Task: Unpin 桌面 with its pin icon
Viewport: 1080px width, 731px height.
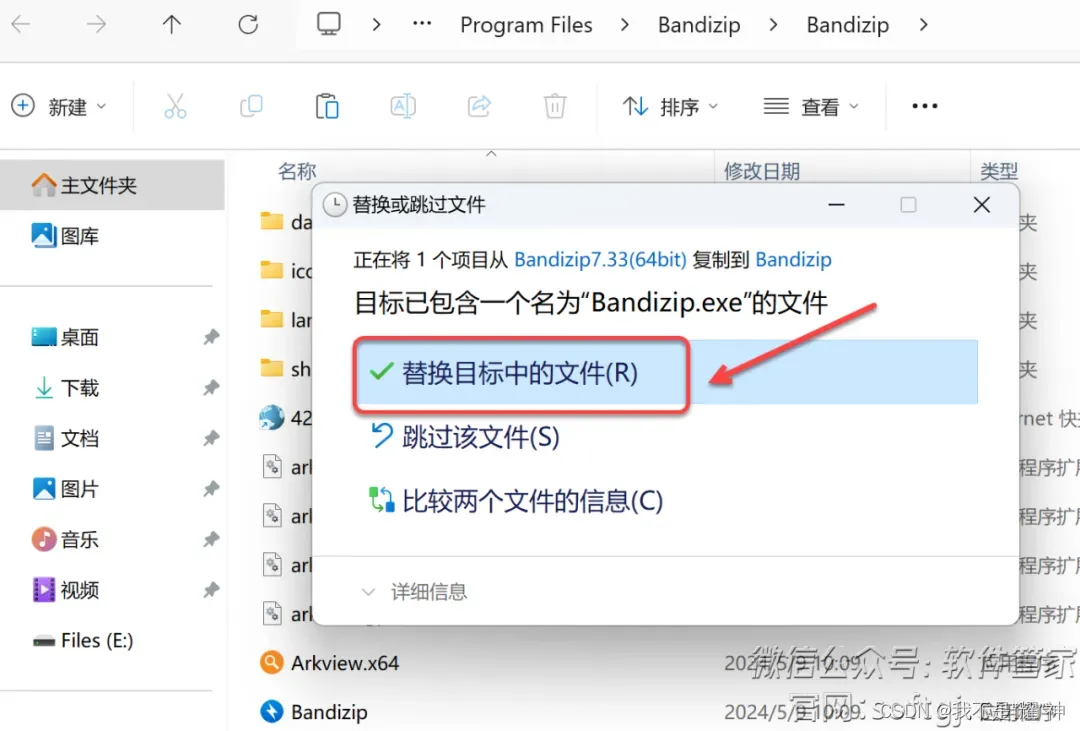Action: (x=211, y=337)
